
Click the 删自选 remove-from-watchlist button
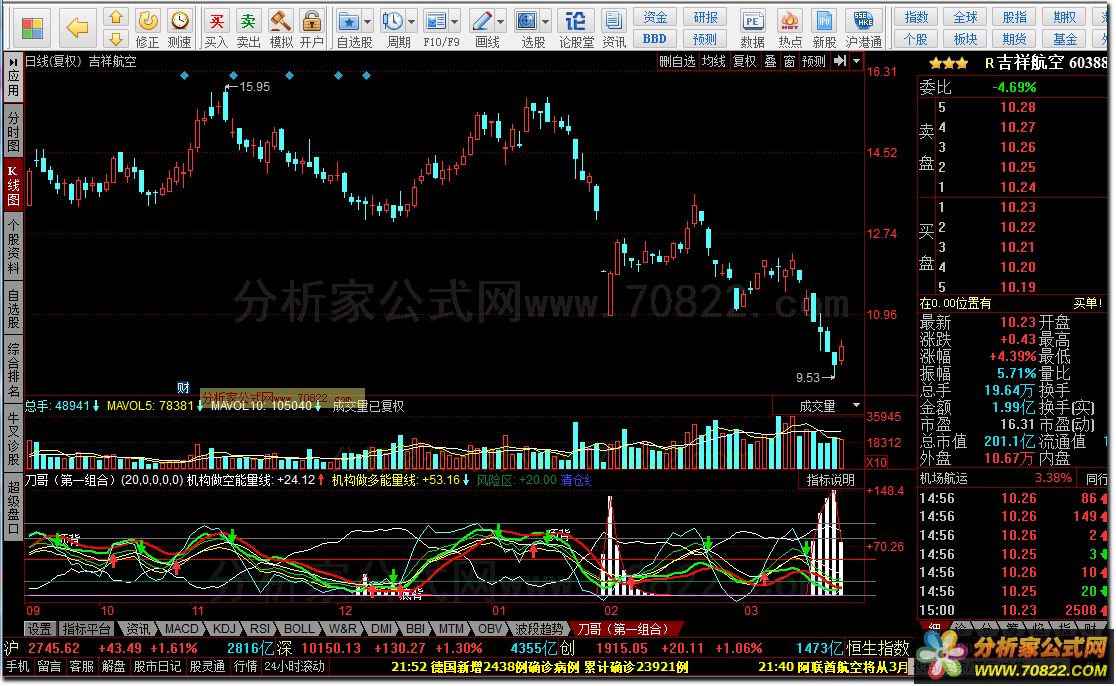tap(677, 61)
